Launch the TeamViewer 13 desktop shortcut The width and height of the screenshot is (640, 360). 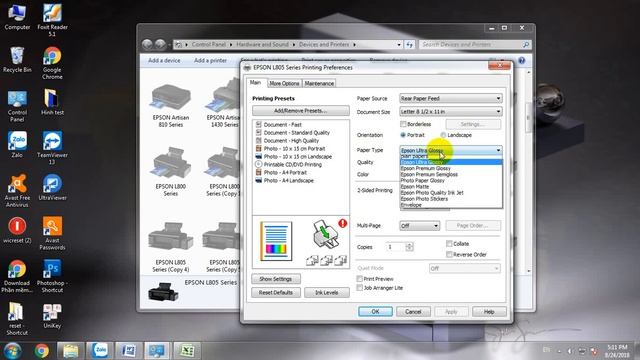click(52, 148)
